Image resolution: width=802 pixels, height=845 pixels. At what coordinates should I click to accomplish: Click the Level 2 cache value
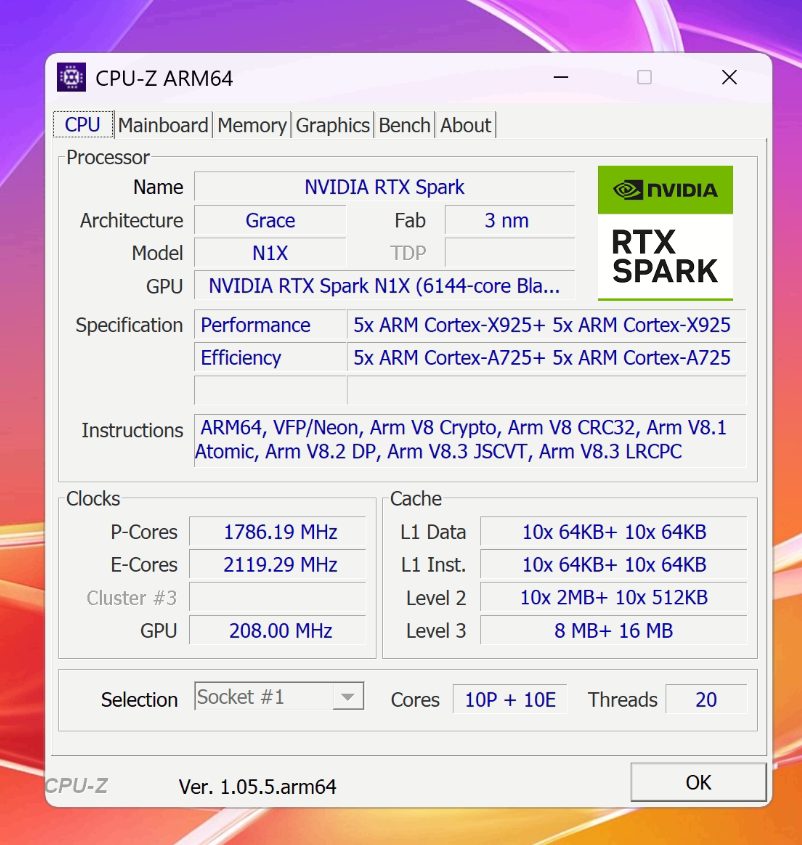tap(614, 598)
